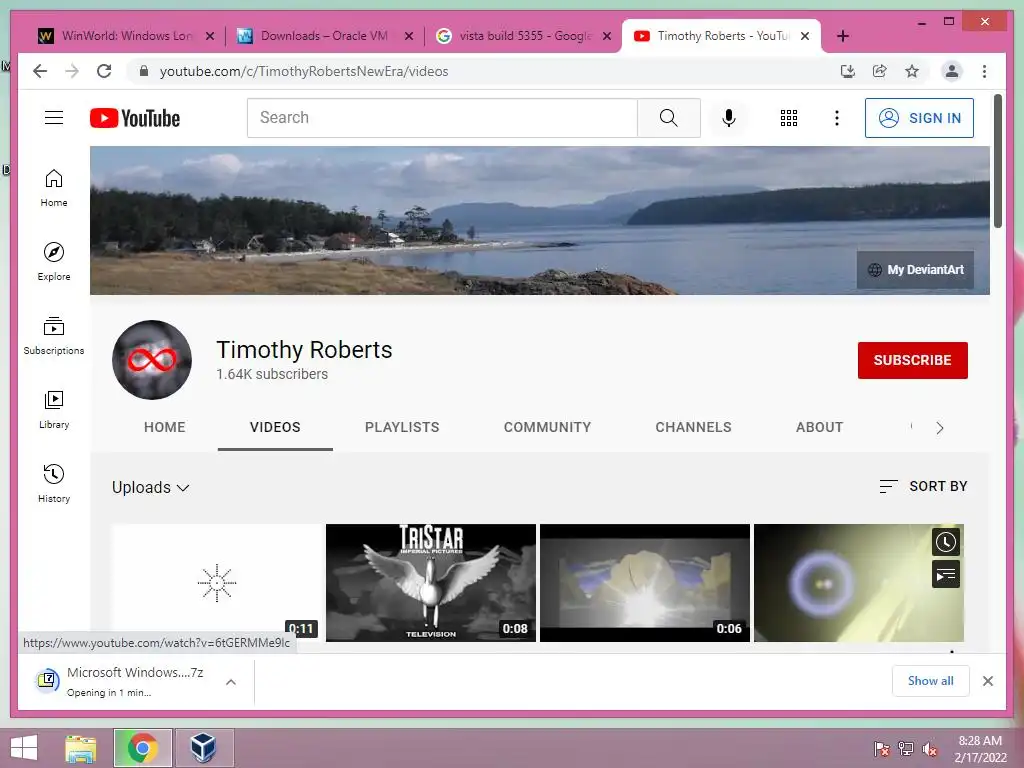This screenshot has height=768, width=1024.
Task: Click the share page icon in address bar
Action: (880, 71)
